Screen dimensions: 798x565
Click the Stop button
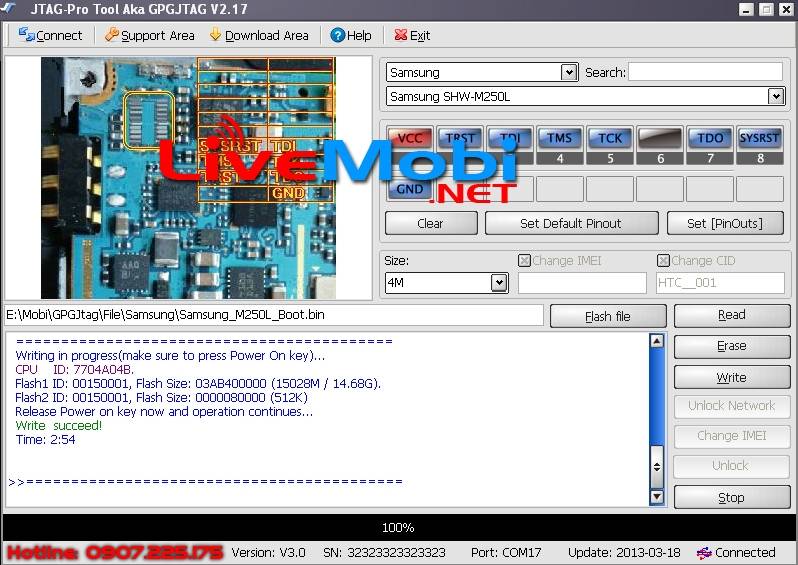pos(732,497)
